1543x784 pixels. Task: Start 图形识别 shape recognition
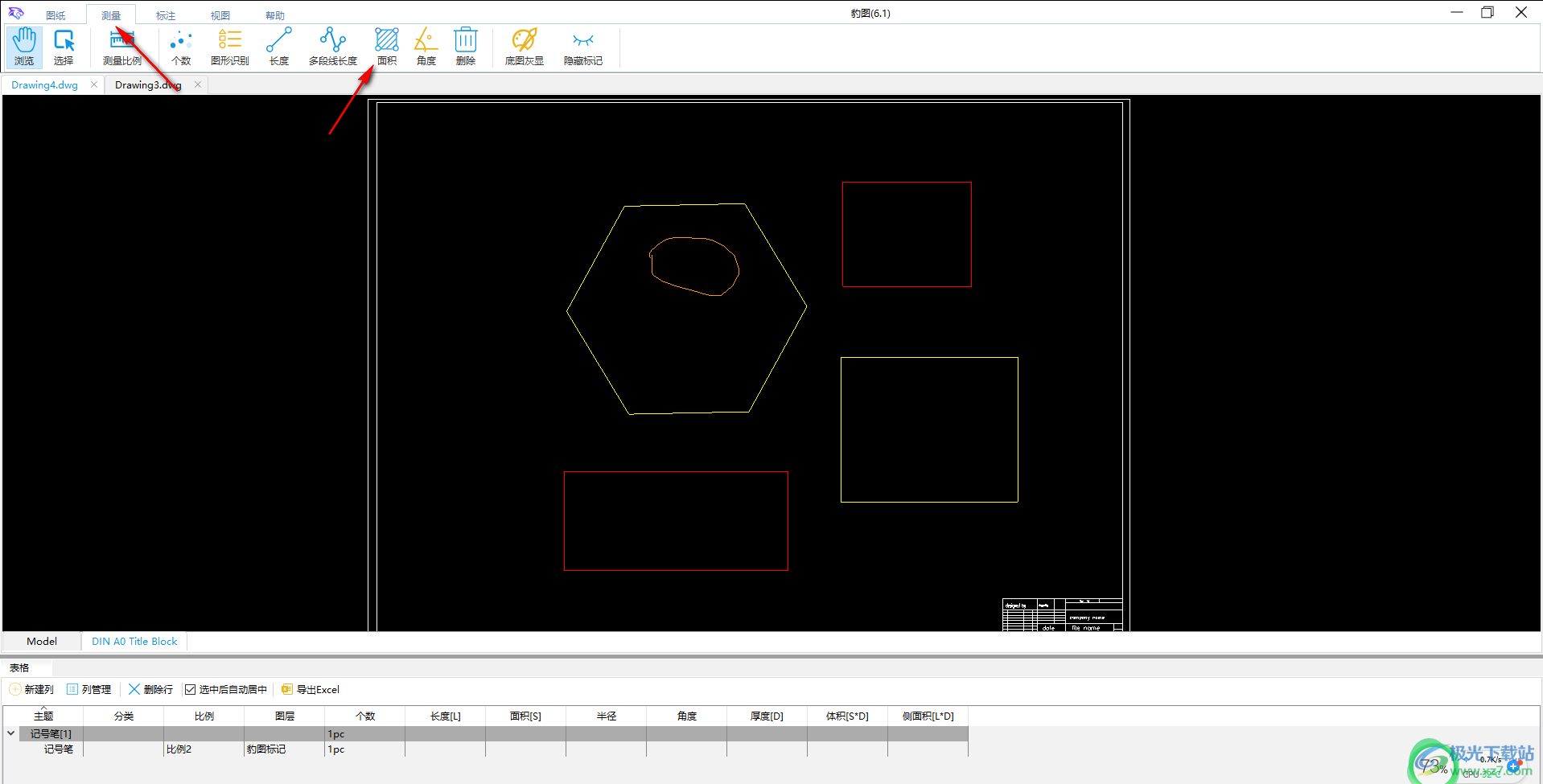(230, 47)
